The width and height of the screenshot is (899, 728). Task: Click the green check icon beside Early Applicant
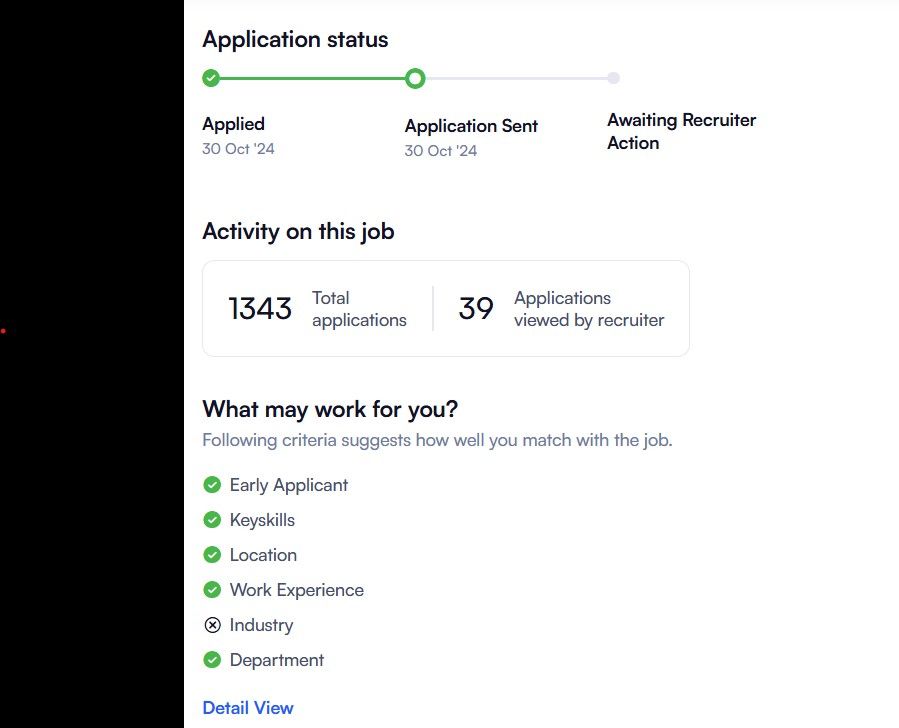click(x=212, y=485)
